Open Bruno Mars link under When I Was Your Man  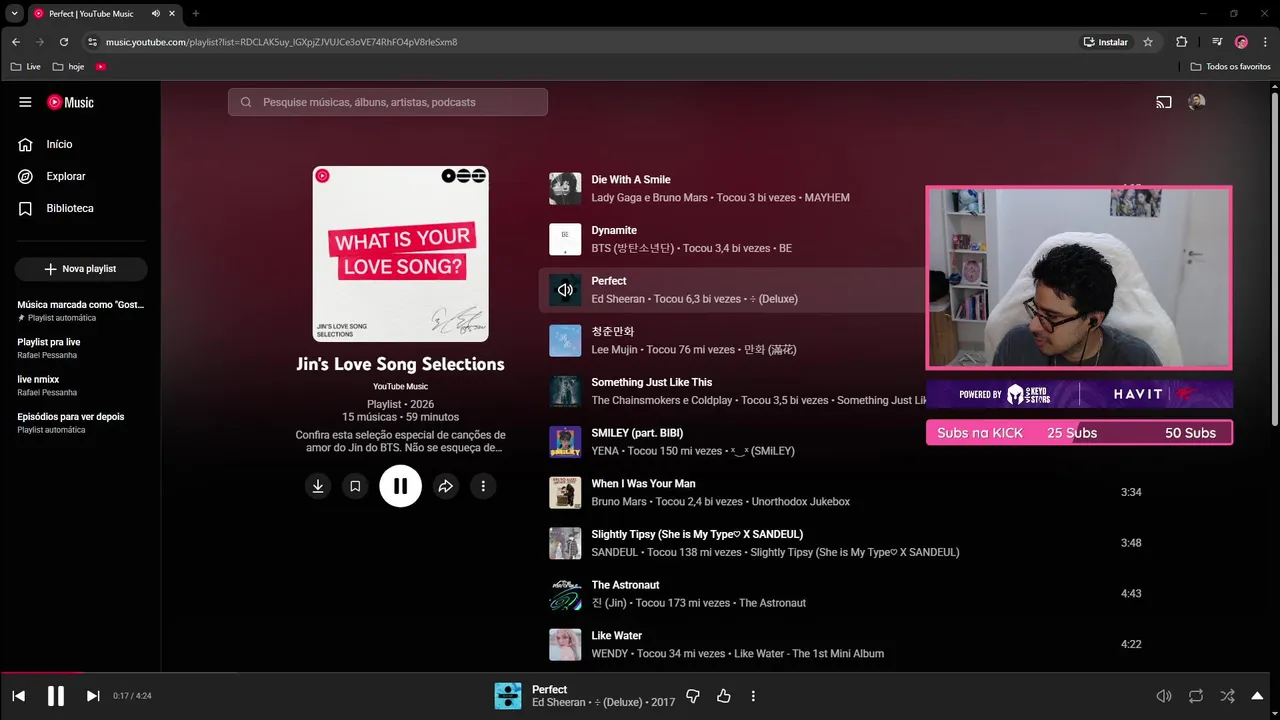pos(619,502)
